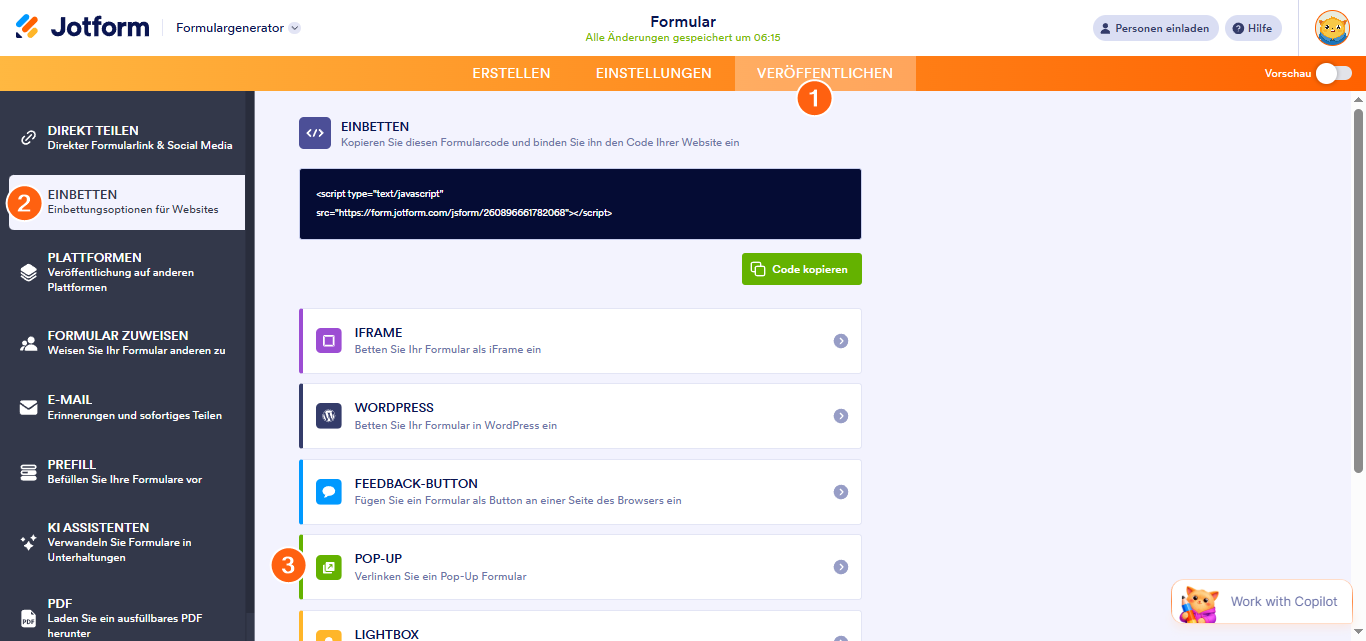This screenshot has width=1366, height=641.
Task: Open the EINSTELLUNGEN tab
Action: [653, 72]
